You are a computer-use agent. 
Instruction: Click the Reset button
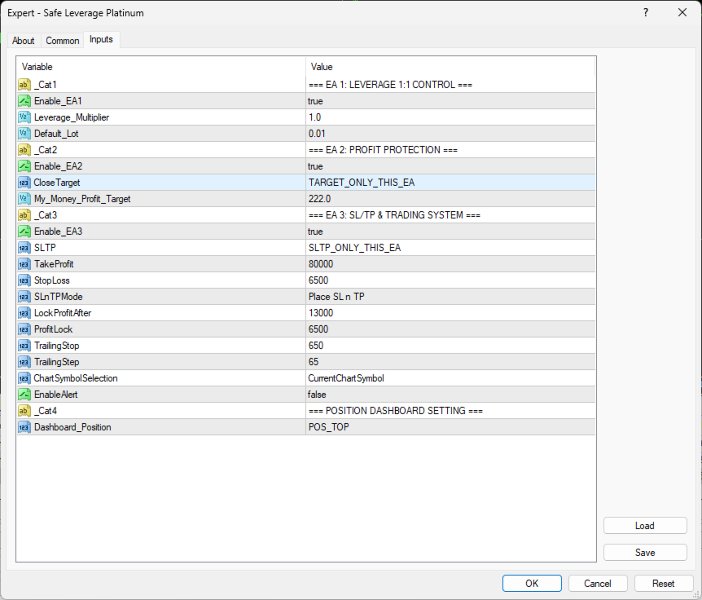[x=663, y=583]
